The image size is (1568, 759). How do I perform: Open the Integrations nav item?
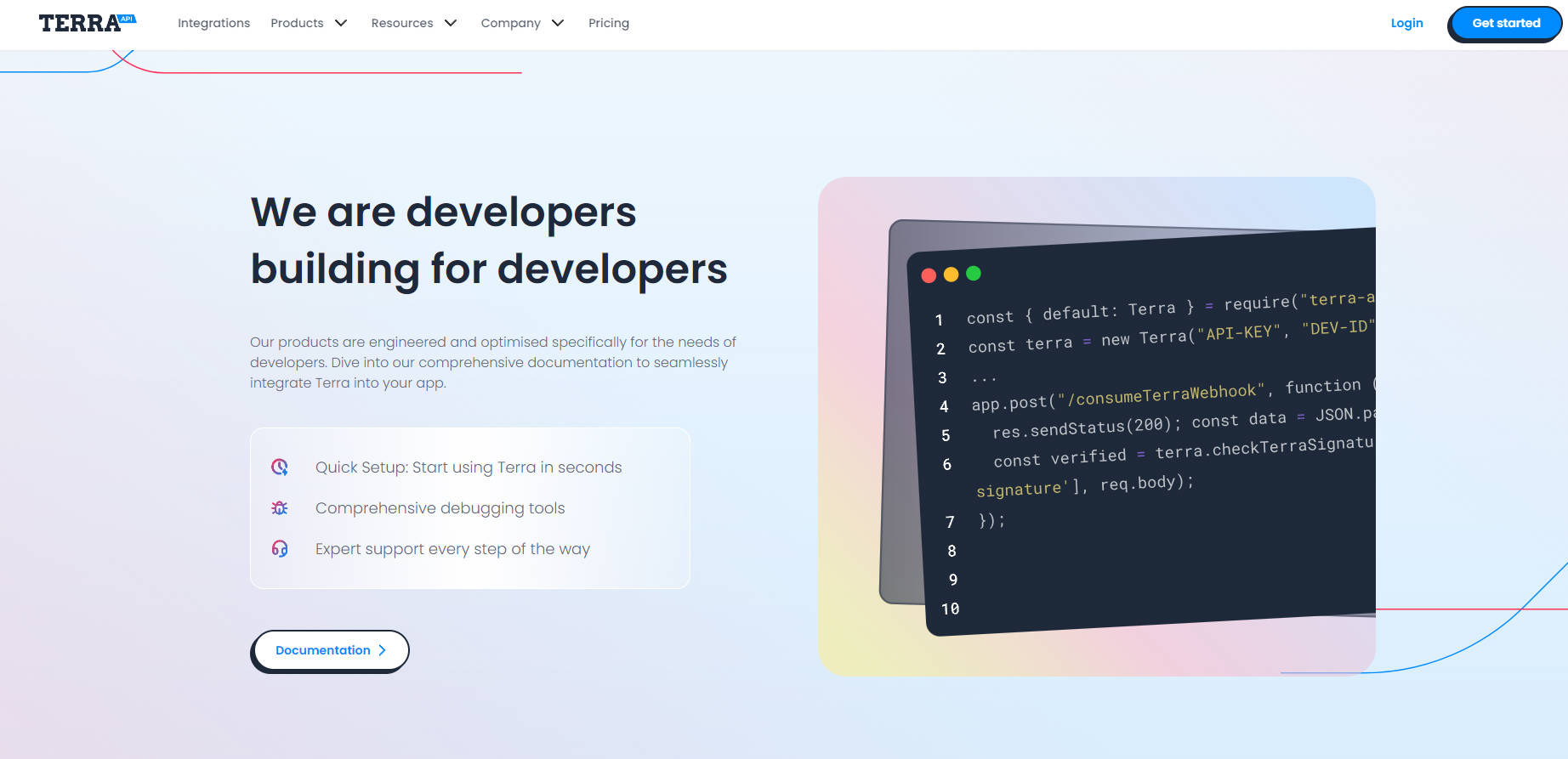coord(213,23)
